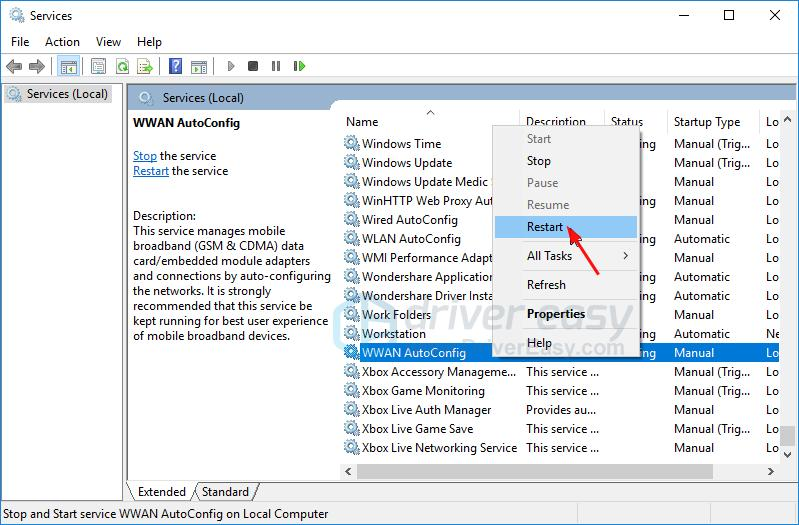Select the Xbox Accessory Management row
The height and width of the screenshot is (525, 799).
pyautogui.click(x=560, y=372)
